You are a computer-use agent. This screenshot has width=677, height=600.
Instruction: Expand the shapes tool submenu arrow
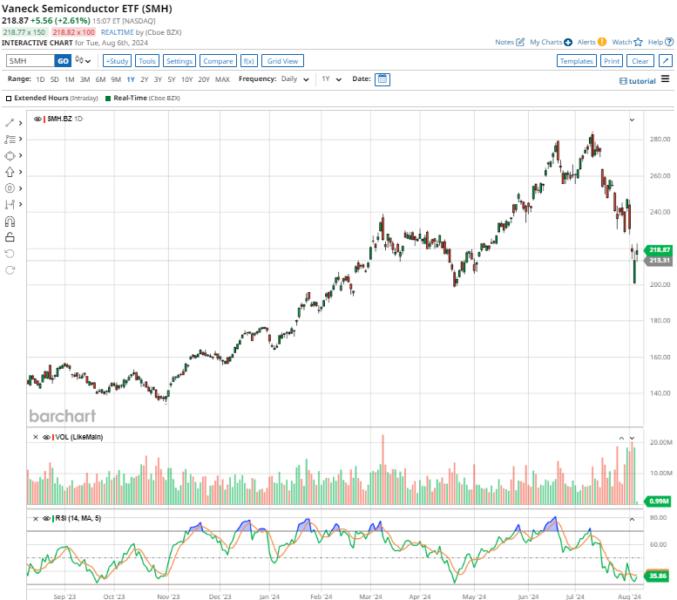pyautogui.click(x=20, y=155)
